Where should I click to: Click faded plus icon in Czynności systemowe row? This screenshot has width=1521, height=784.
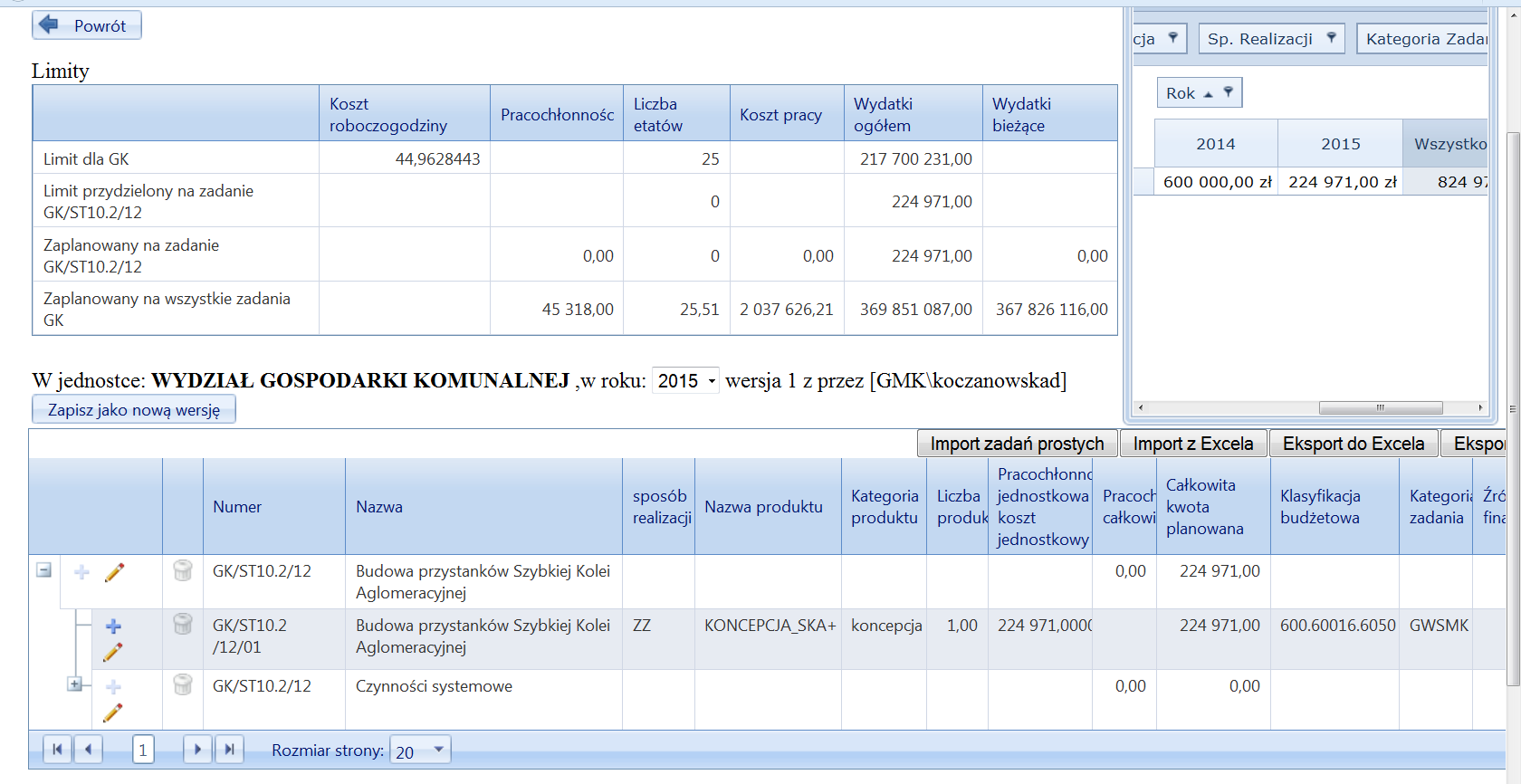[113, 687]
